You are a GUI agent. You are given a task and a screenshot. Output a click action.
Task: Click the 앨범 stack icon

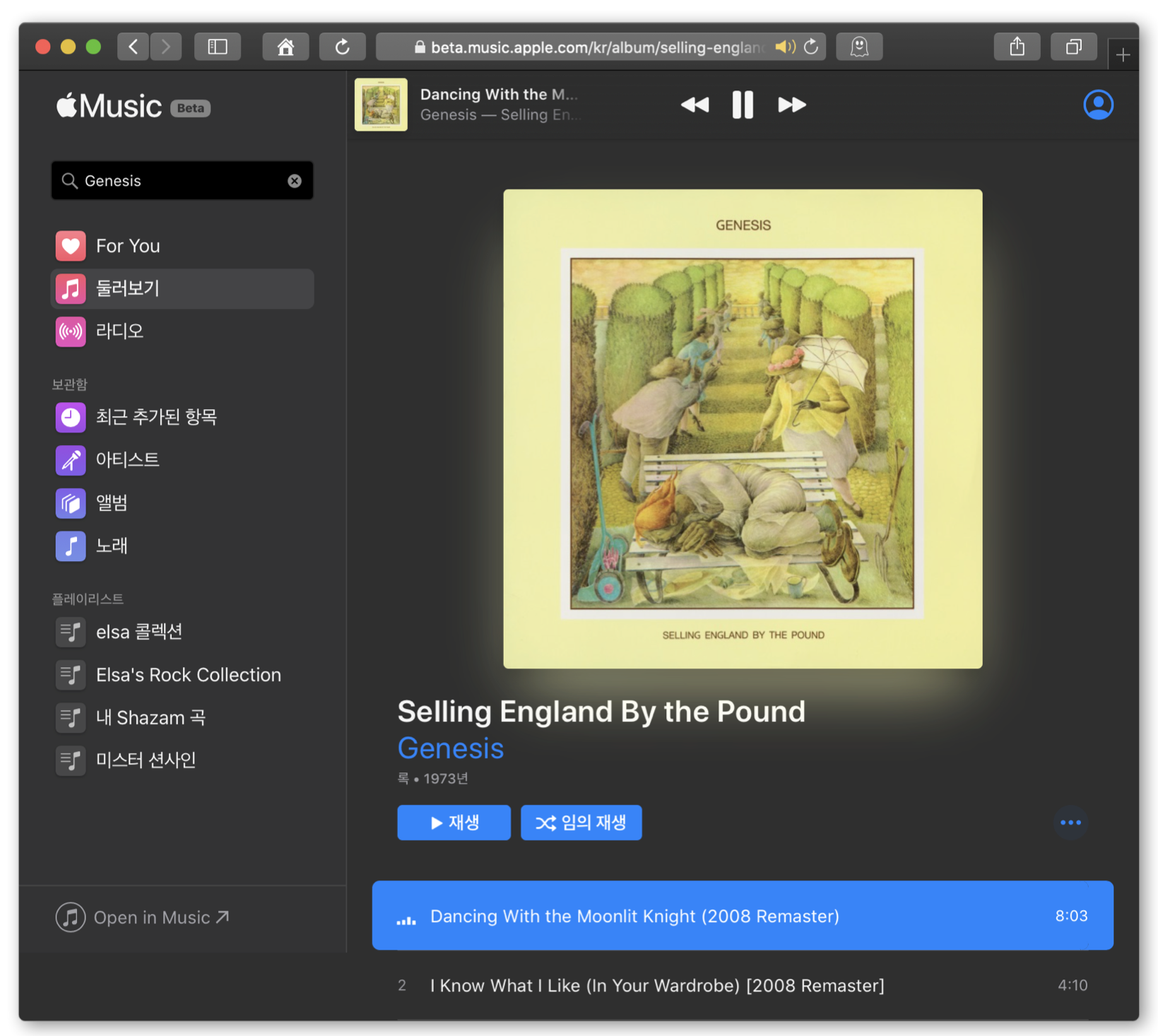point(71,503)
